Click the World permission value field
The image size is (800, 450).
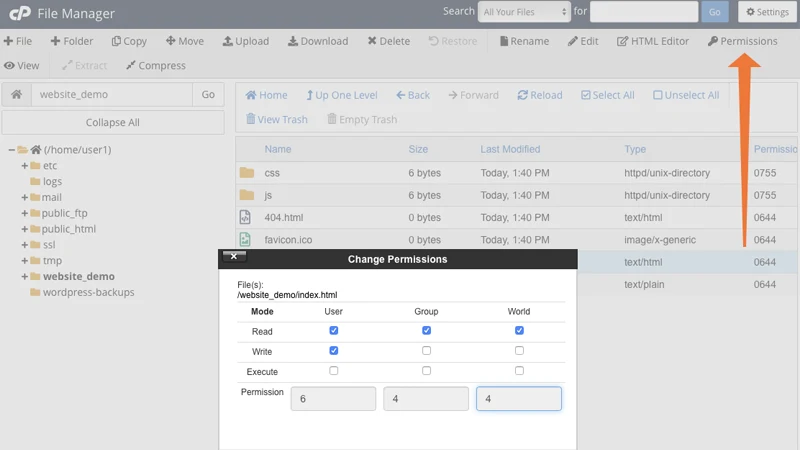pyautogui.click(x=518, y=399)
